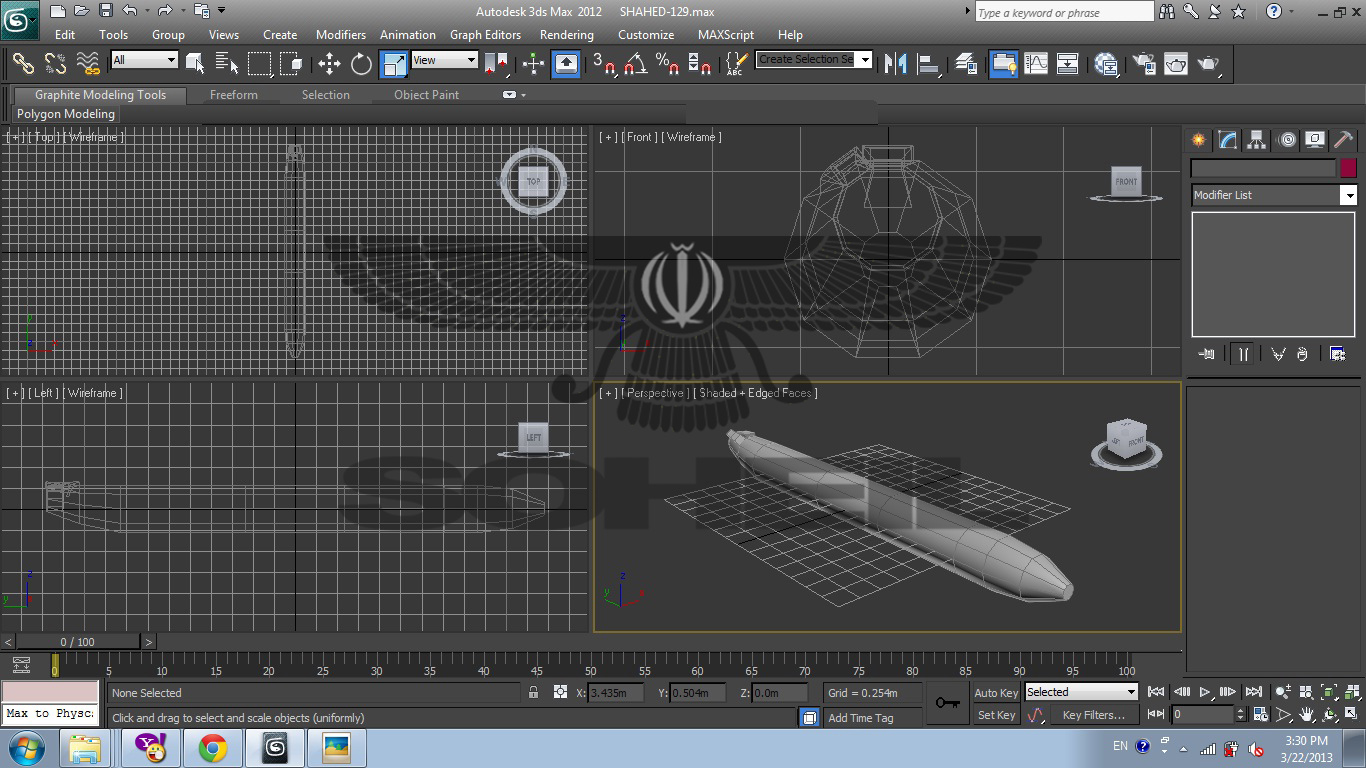
Task: Open the ribbon display options dropdown
Action: tap(513, 95)
